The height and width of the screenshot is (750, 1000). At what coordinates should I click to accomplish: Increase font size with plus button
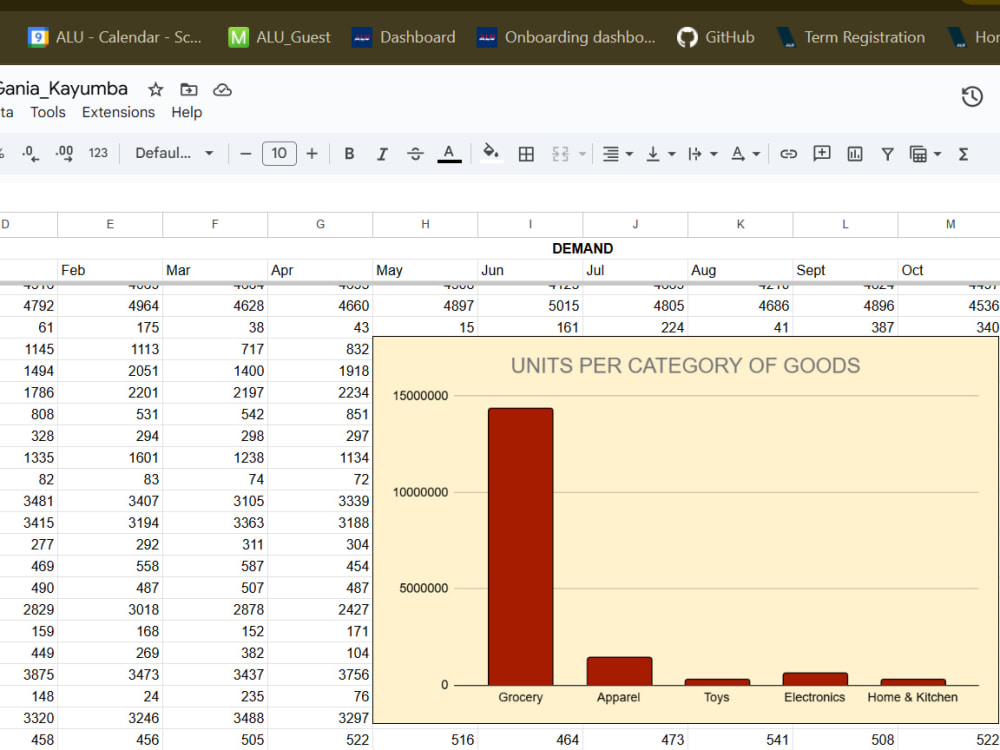click(312, 154)
